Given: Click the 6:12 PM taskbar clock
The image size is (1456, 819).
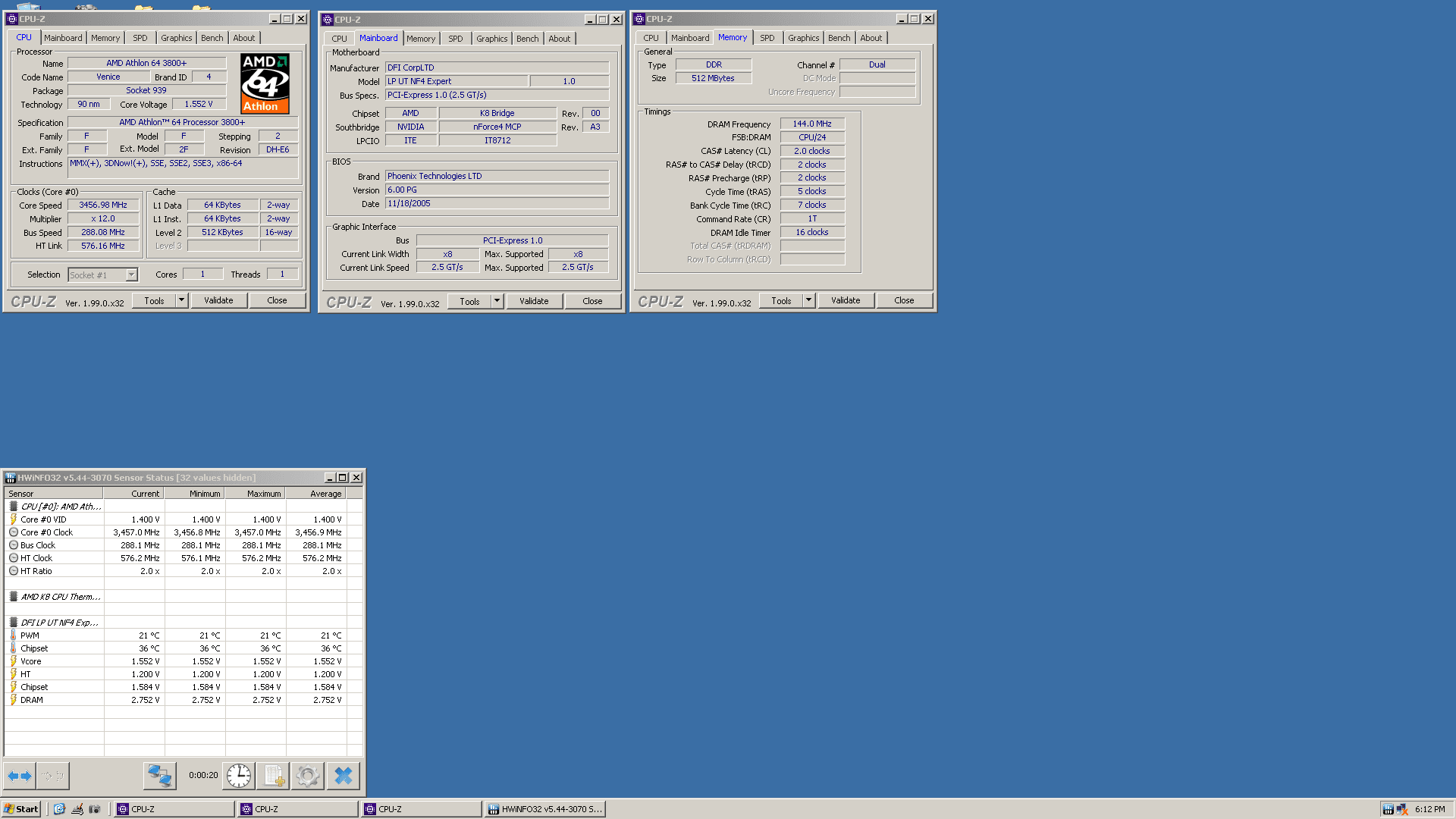Looking at the screenshot, I should coord(1429,809).
